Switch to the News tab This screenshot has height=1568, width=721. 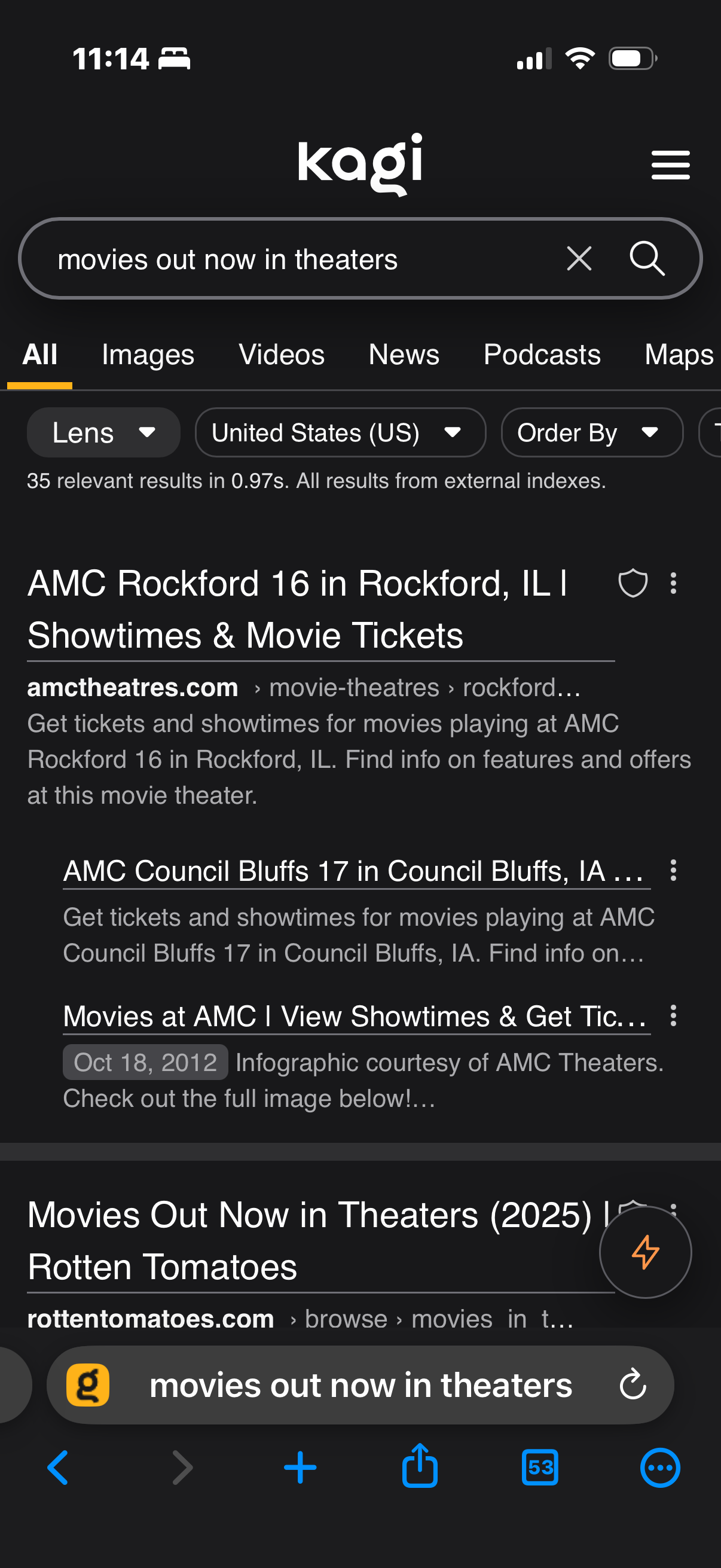[404, 355]
